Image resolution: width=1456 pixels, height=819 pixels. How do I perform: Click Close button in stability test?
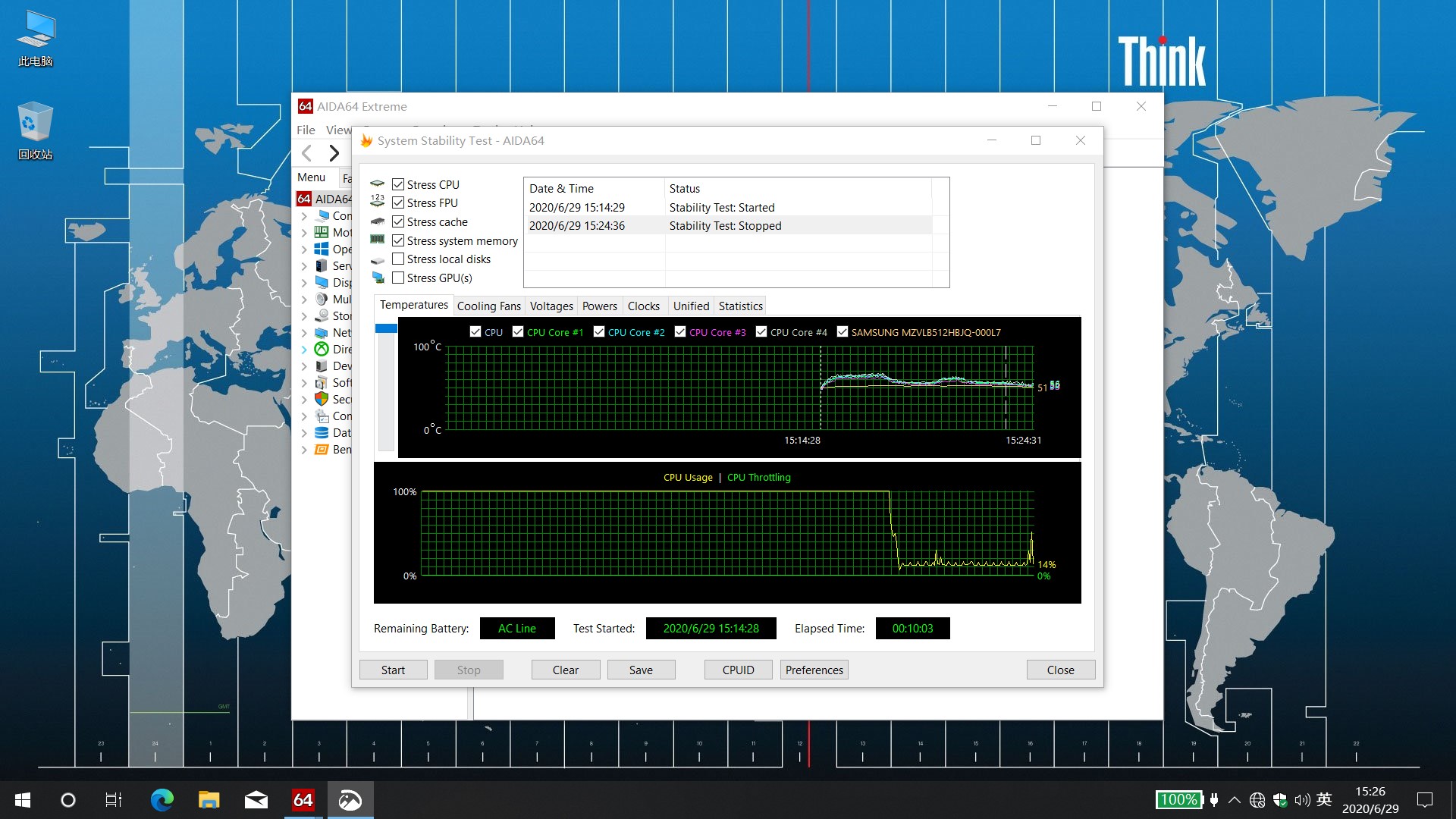[1061, 670]
